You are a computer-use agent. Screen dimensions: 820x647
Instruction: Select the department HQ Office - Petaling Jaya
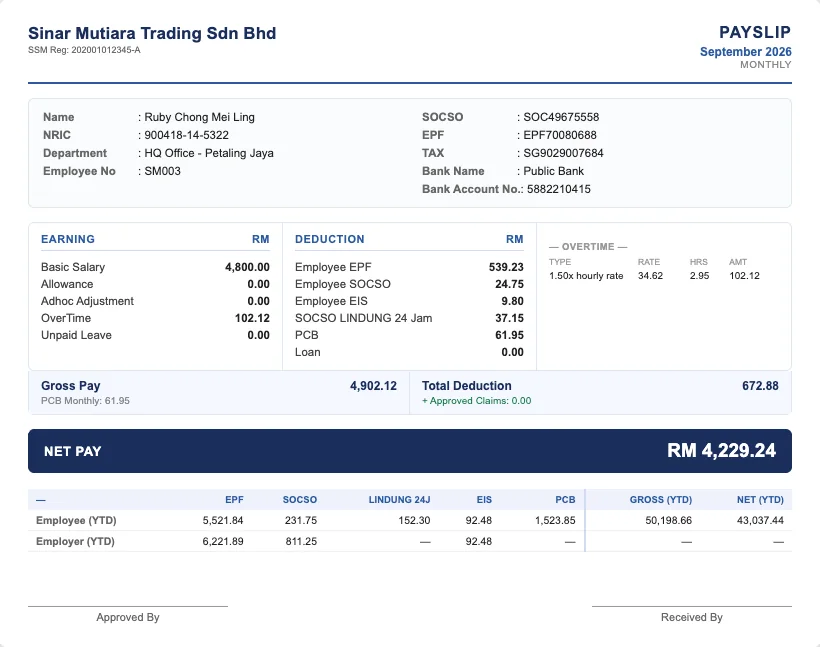[209, 153]
